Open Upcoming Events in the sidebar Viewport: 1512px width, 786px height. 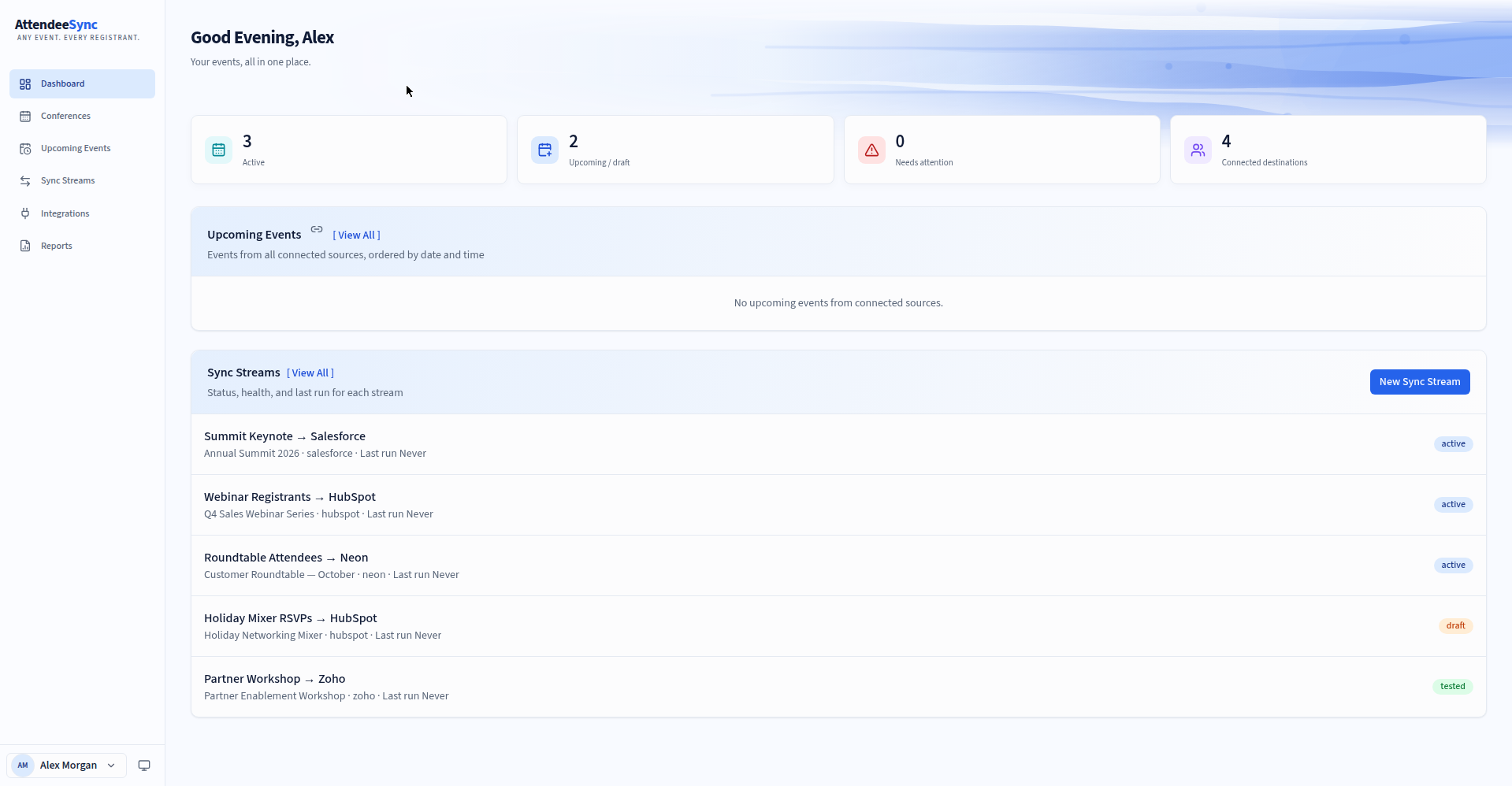coord(82,148)
